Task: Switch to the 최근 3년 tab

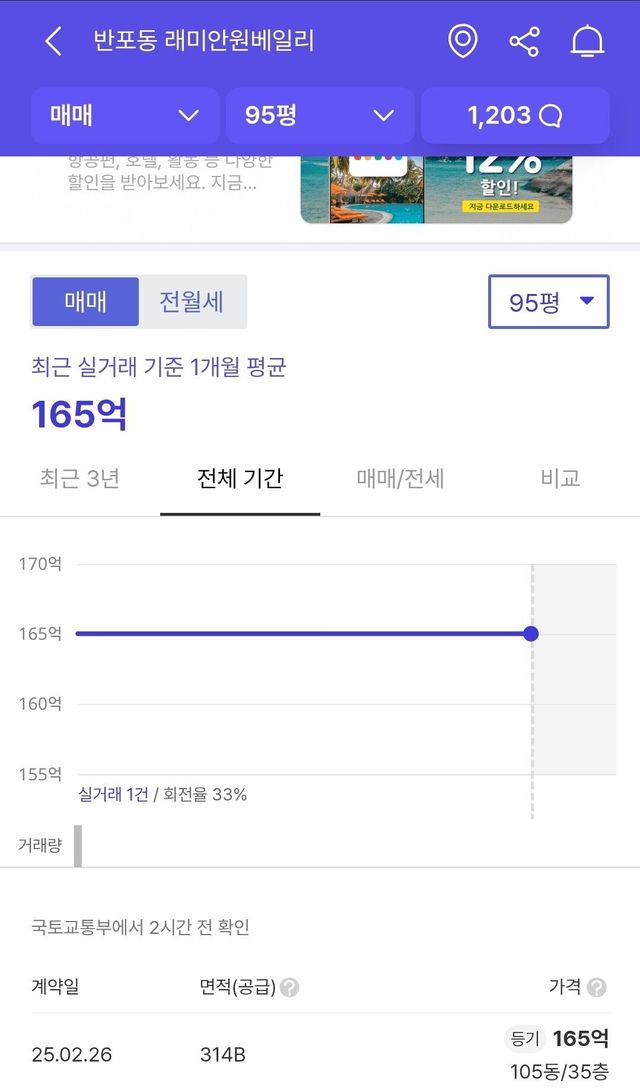Action: pos(80,478)
